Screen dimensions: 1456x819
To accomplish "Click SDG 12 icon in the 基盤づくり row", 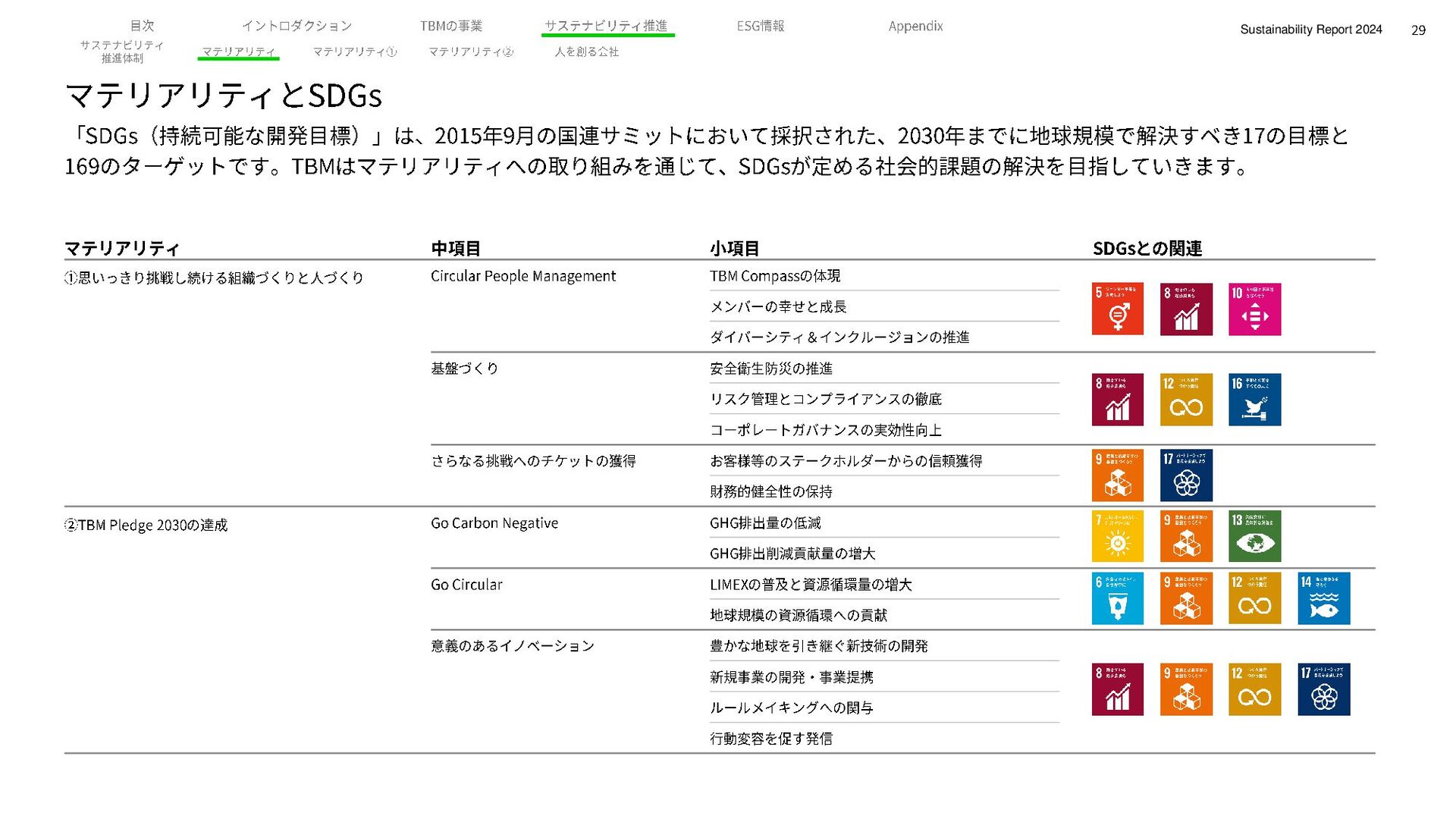I will coord(1186,400).
